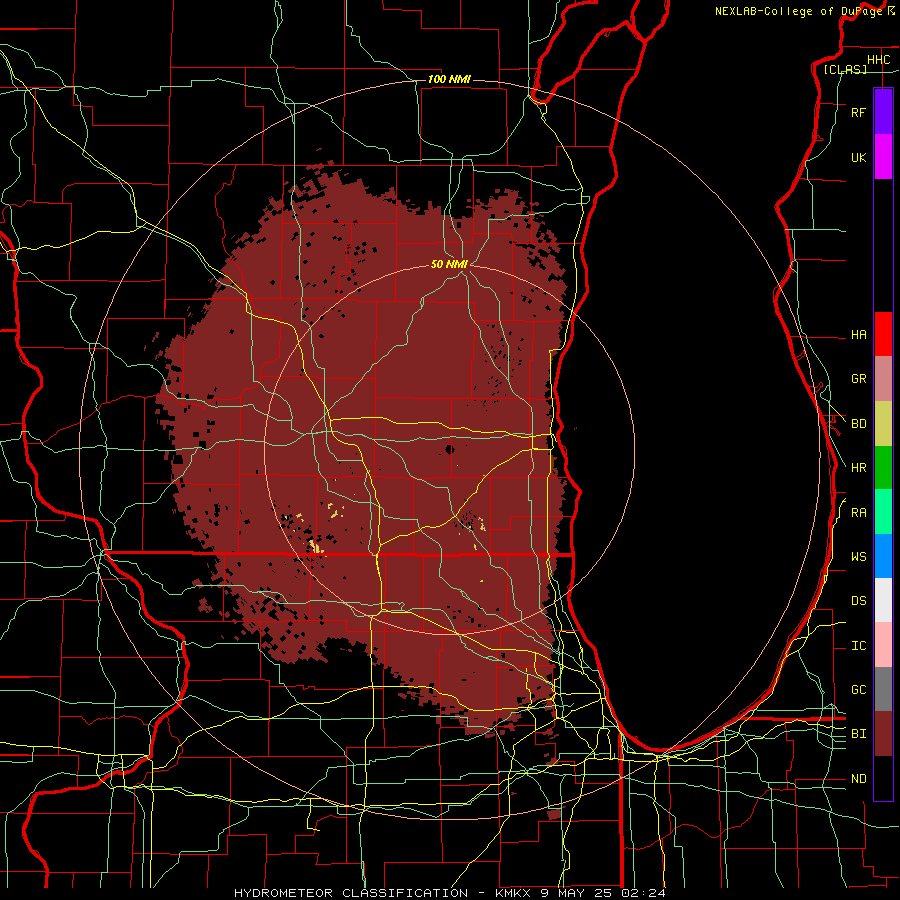Click the HA red legend color swatch
The width and height of the screenshot is (900, 900).
pyautogui.click(x=883, y=334)
